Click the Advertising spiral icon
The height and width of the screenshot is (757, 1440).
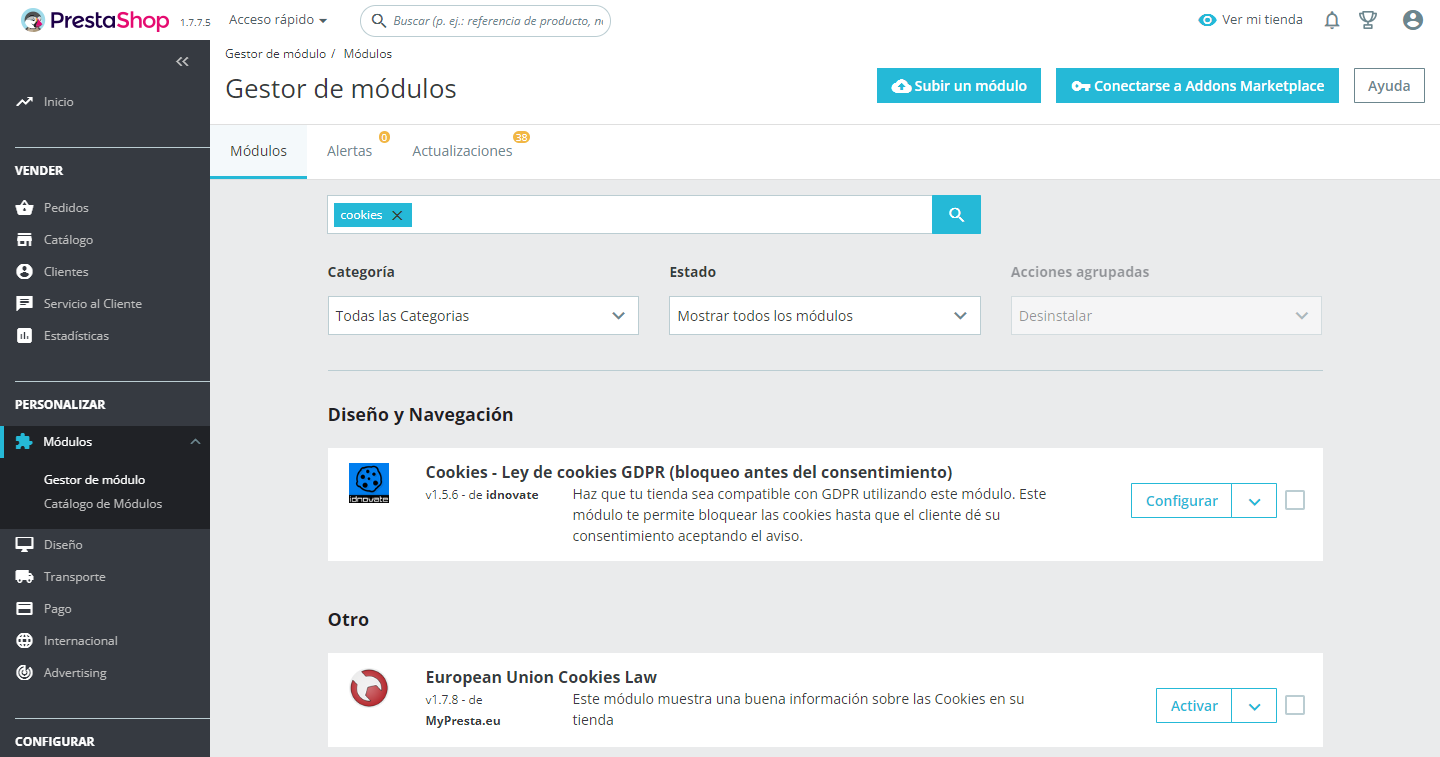[25, 673]
